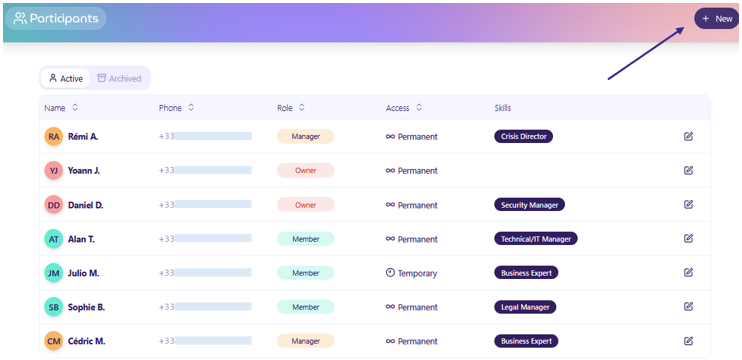Switch to the Archived tab
This screenshot has height=360, width=742.
[119, 79]
